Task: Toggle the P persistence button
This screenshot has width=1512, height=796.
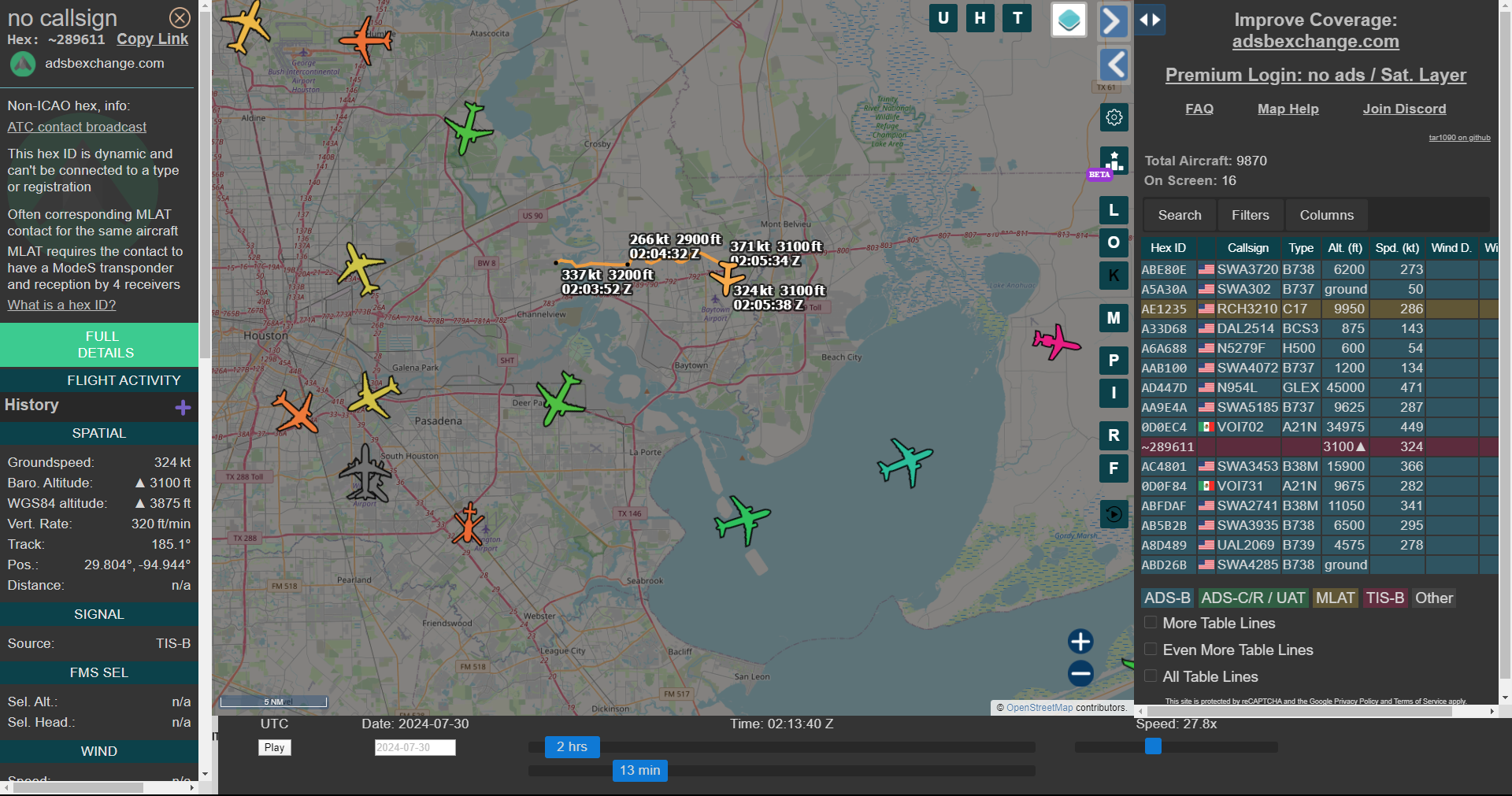Action: 1114,361
